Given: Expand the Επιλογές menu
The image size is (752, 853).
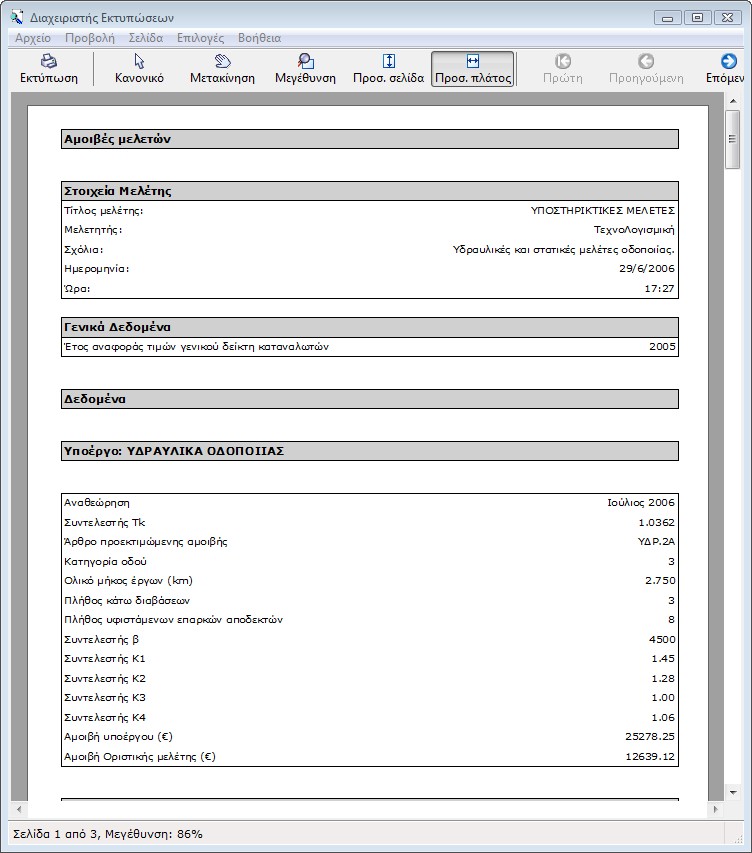Looking at the screenshot, I should [x=200, y=38].
